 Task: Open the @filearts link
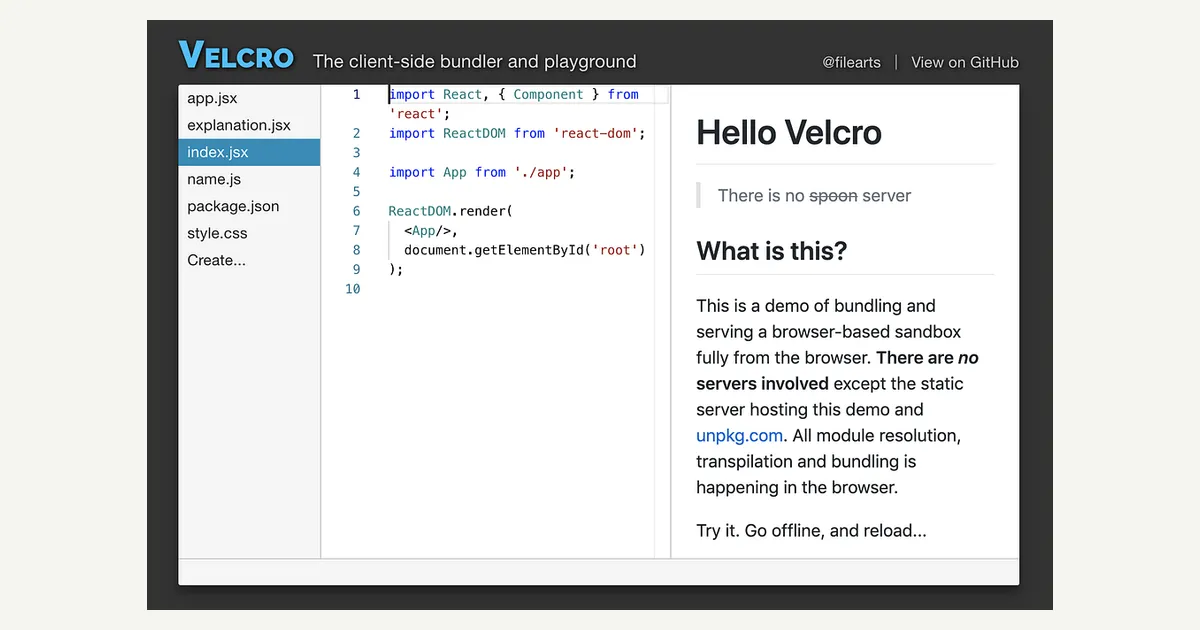pos(851,62)
